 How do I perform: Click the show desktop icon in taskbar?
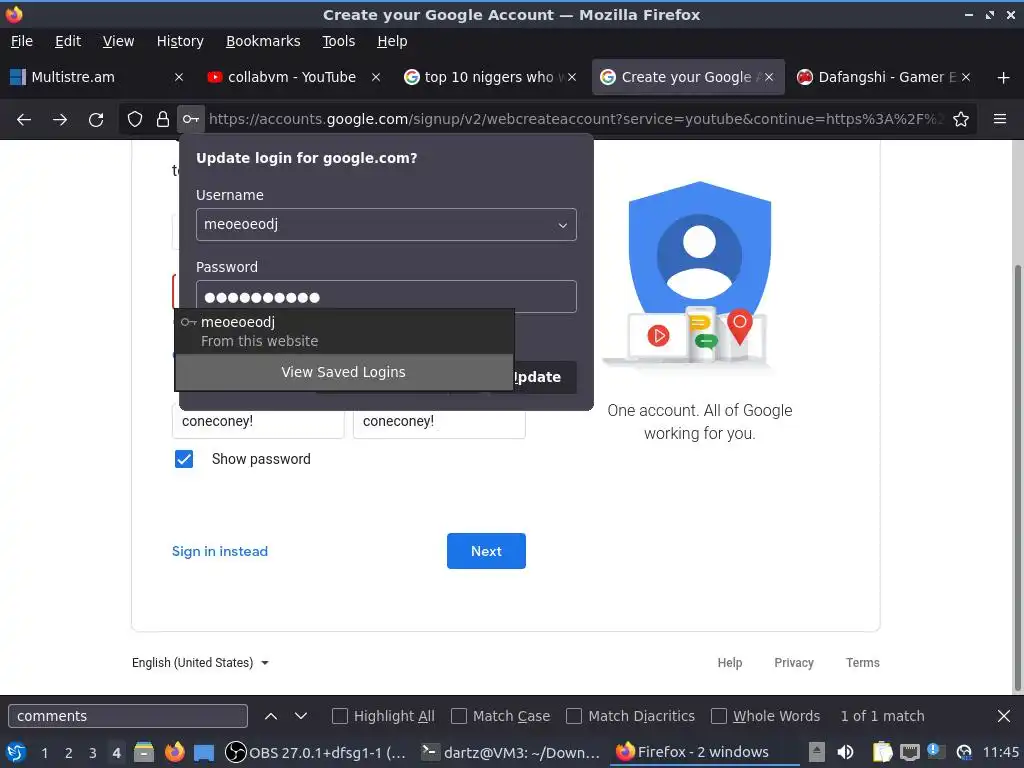coord(204,752)
